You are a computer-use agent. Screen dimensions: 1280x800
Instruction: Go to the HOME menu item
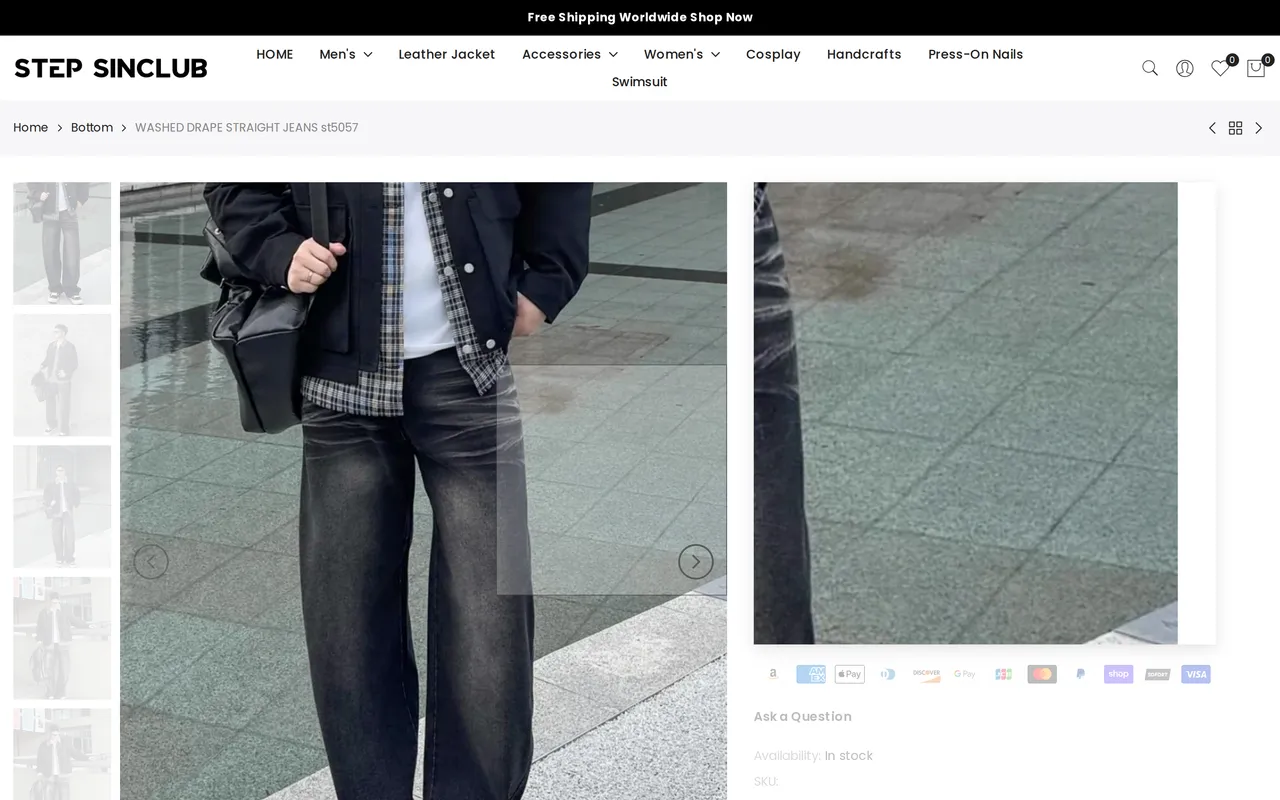pos(275,54)
